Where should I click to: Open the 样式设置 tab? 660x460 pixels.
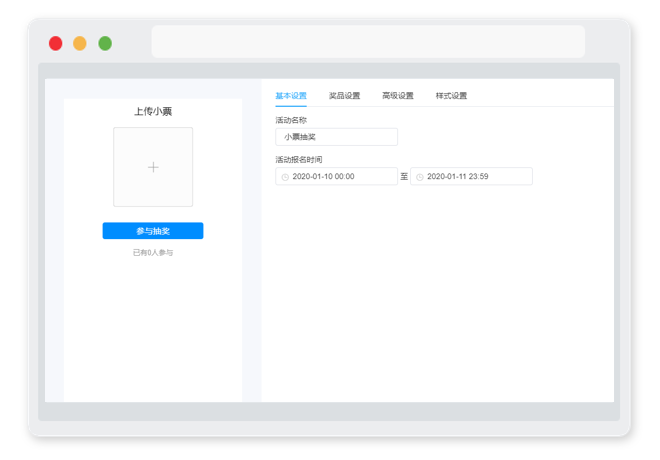451,96
